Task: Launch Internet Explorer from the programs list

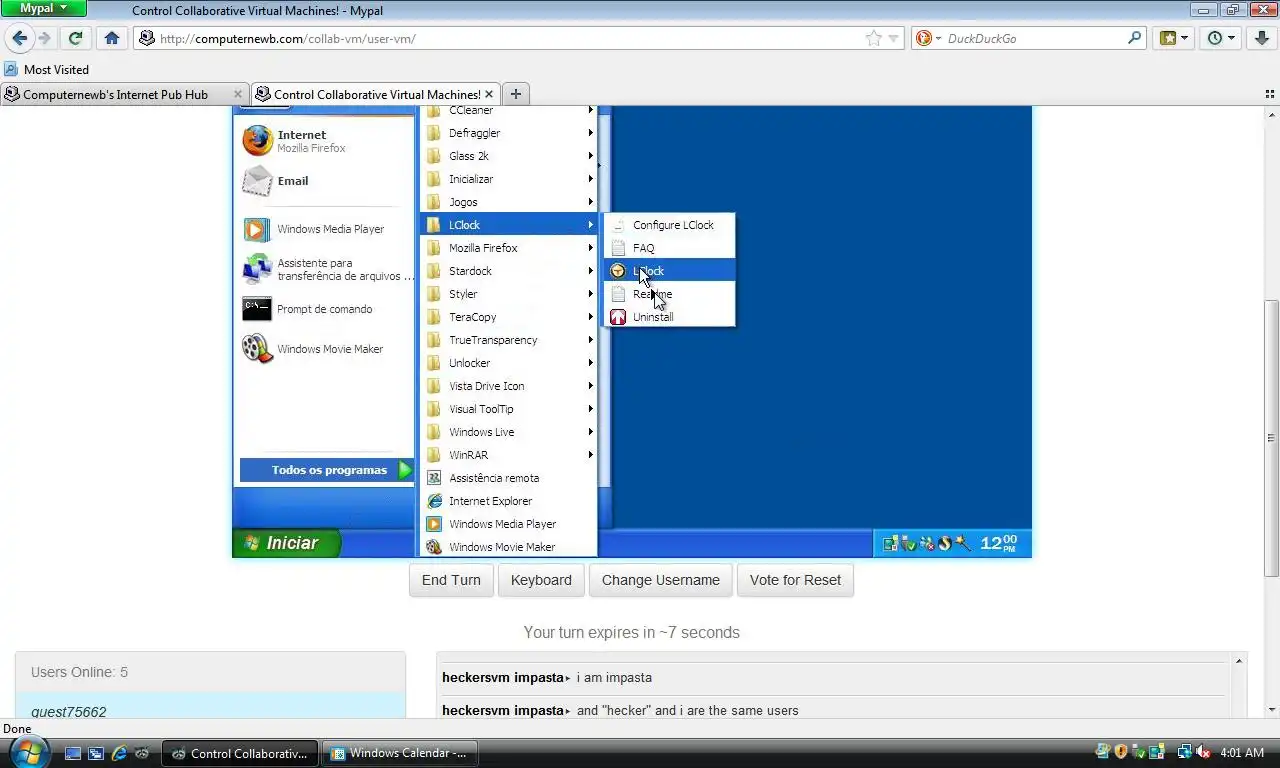Action: click(x=508, y=501)
